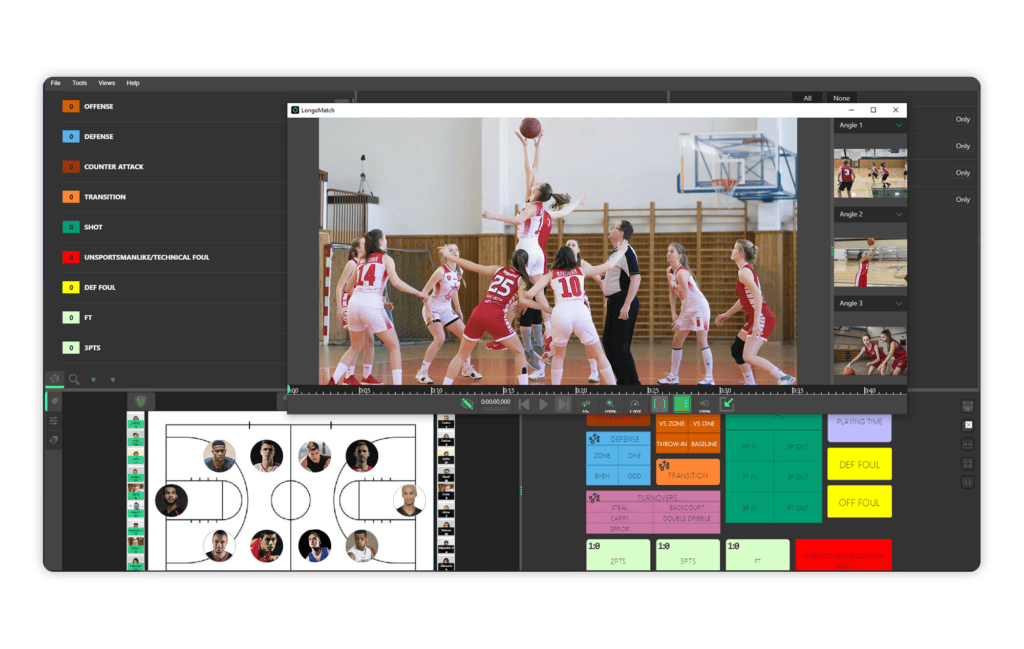Screen dimensions: 1024x649
Task: Click the drawing tool pencil icon
Action: point(467,404)
